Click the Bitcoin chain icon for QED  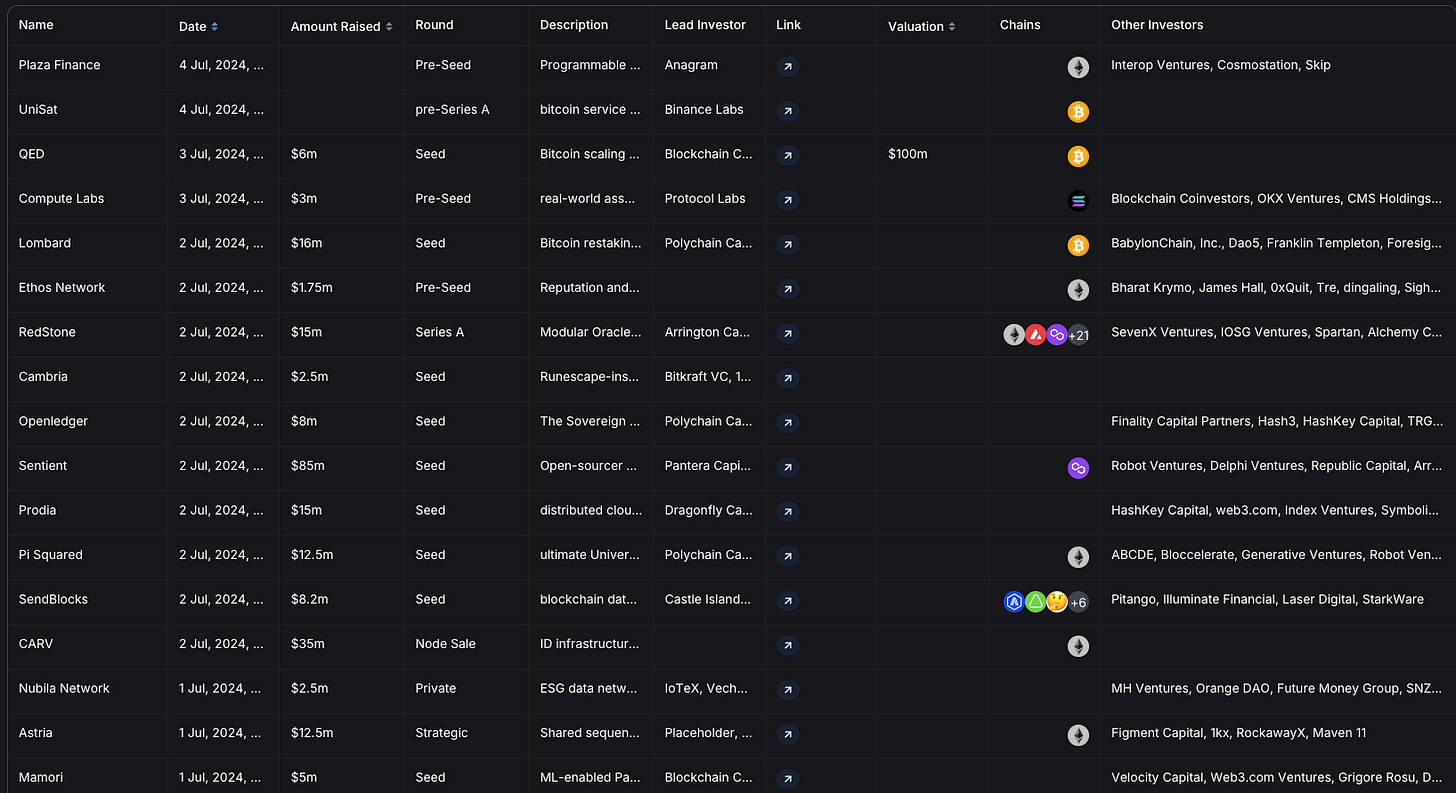point(1078,156)
